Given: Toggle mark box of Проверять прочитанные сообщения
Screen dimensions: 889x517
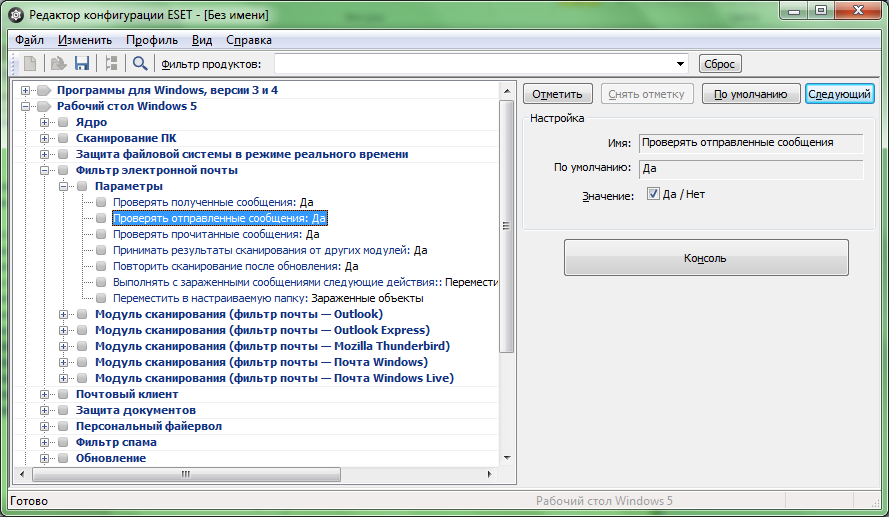Looking at the screenshot, I should [101, 234].
